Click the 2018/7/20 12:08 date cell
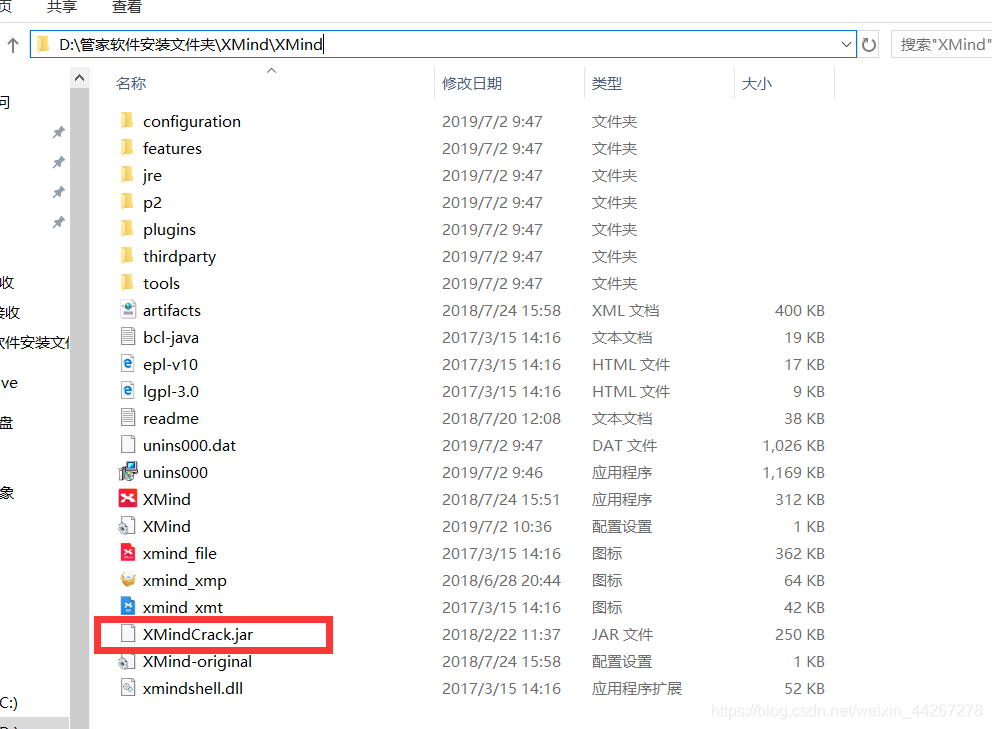 click(x=501, y=418)
